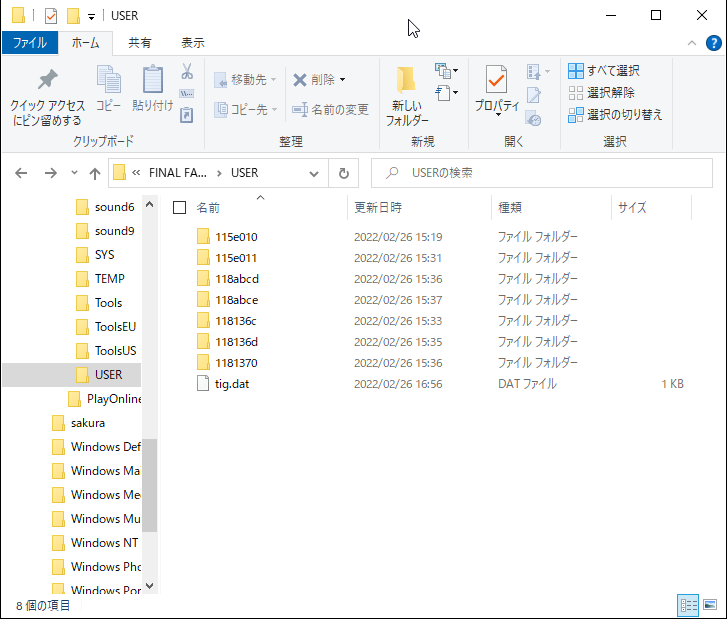Open the Open-with dropdown in 開く group
This screenshot has height=619, width=727.
click(538, 72)
